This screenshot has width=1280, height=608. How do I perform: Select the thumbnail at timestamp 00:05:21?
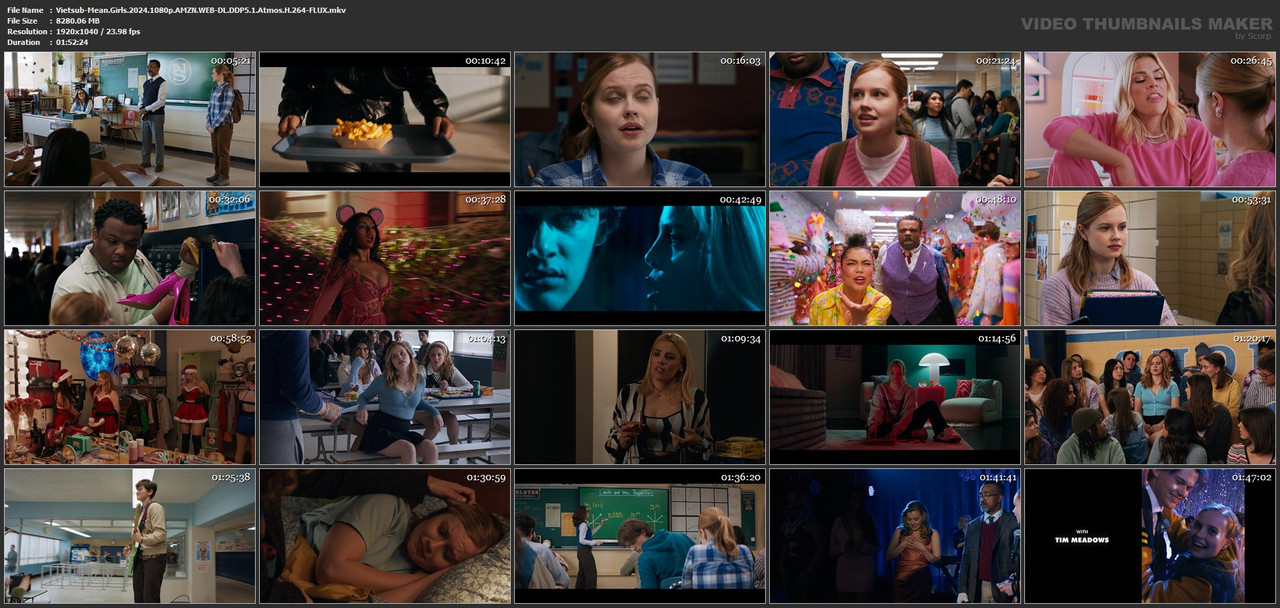(x=130, y=120)
